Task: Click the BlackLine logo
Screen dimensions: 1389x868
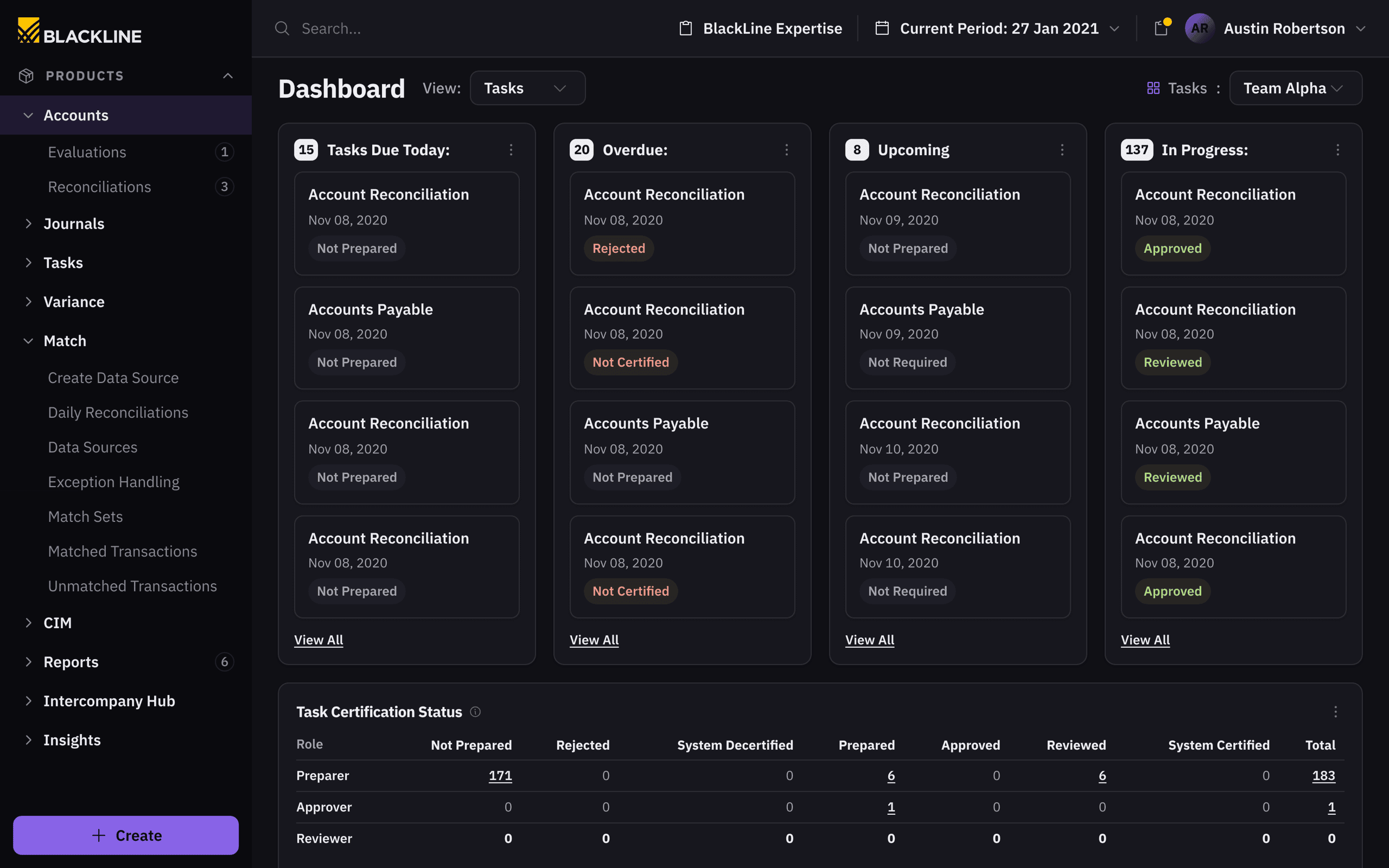Action: click(79, 31)
